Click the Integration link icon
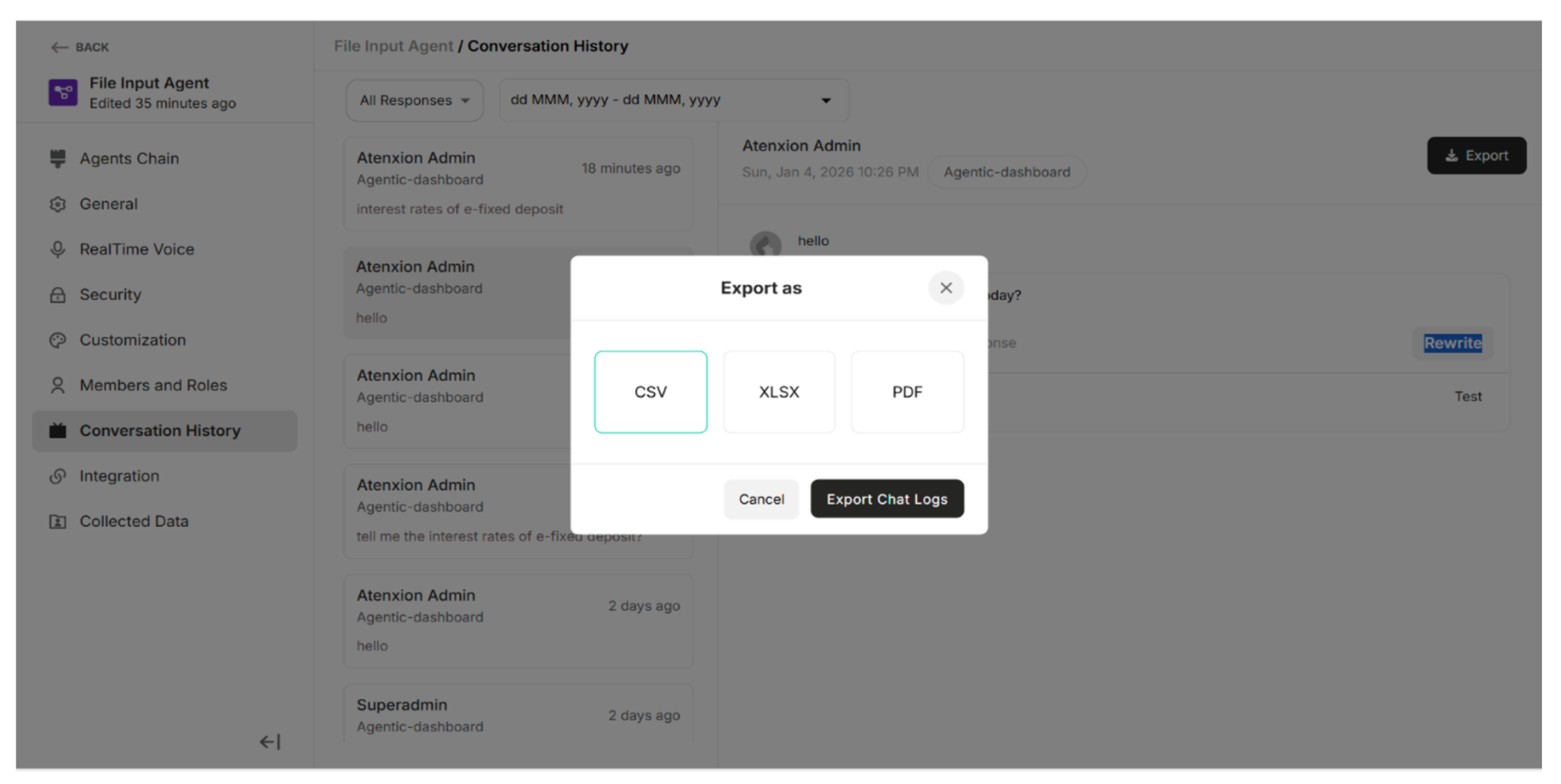Viewport: 1561px width, 784px height. point(58,476)
